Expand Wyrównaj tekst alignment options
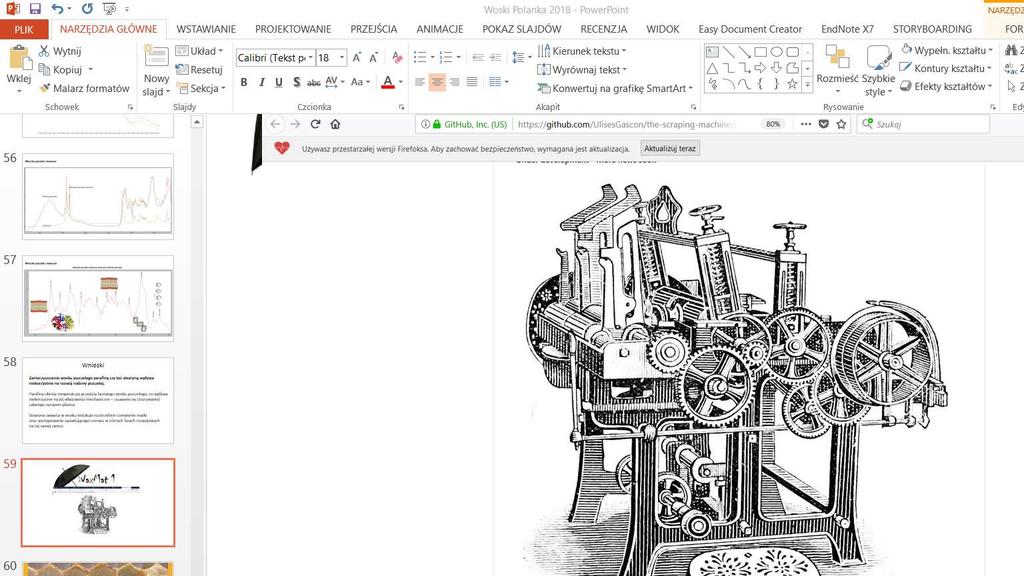This screenshot has width=1024, height=576. coord(582,69)
